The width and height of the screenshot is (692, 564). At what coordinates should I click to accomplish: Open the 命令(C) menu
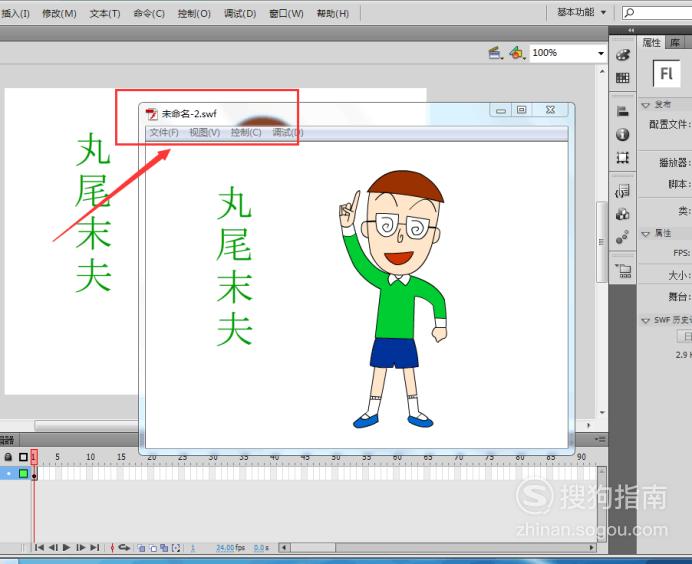point(149,13)
